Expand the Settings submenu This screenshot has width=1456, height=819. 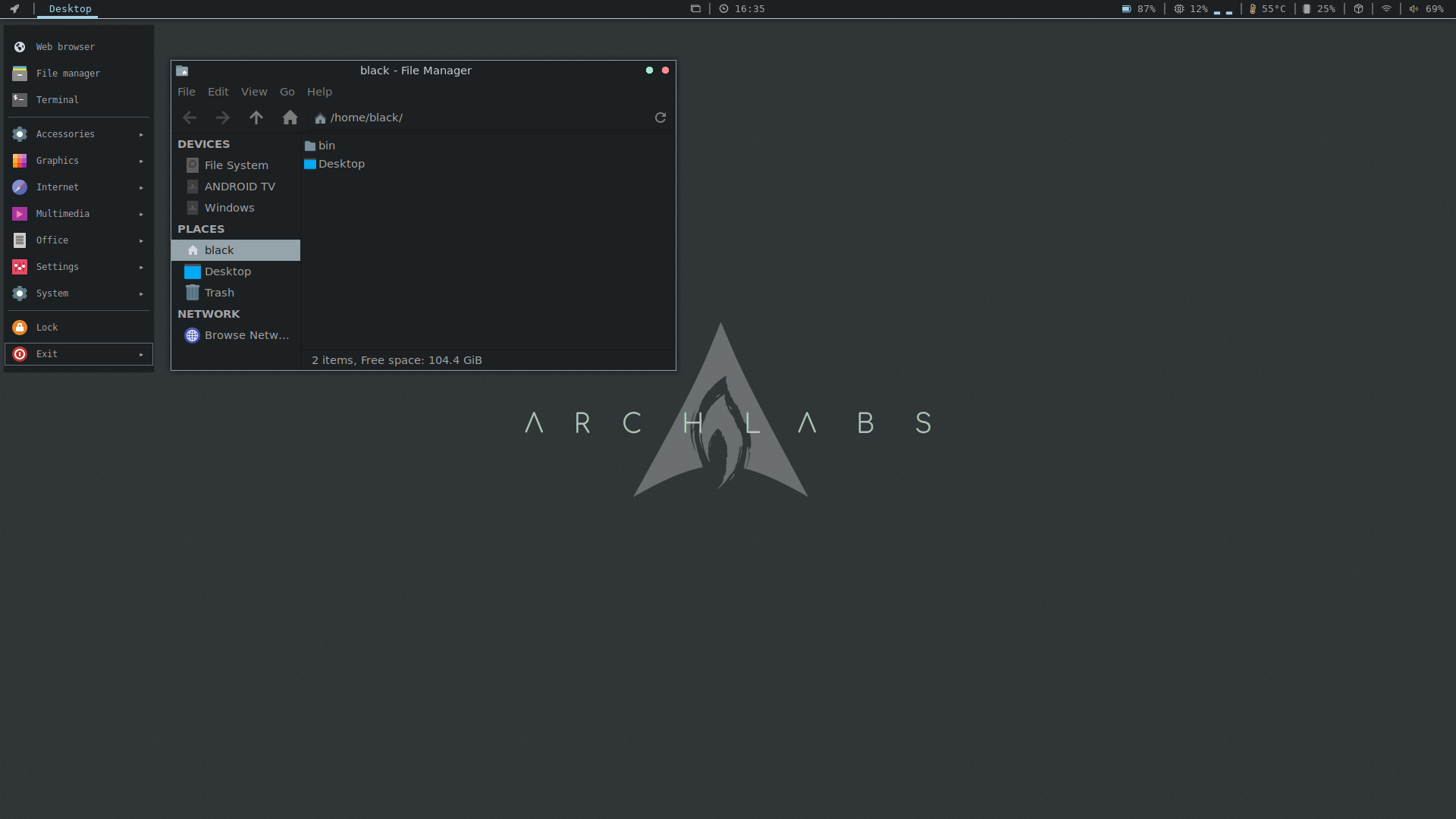[79, 267]
